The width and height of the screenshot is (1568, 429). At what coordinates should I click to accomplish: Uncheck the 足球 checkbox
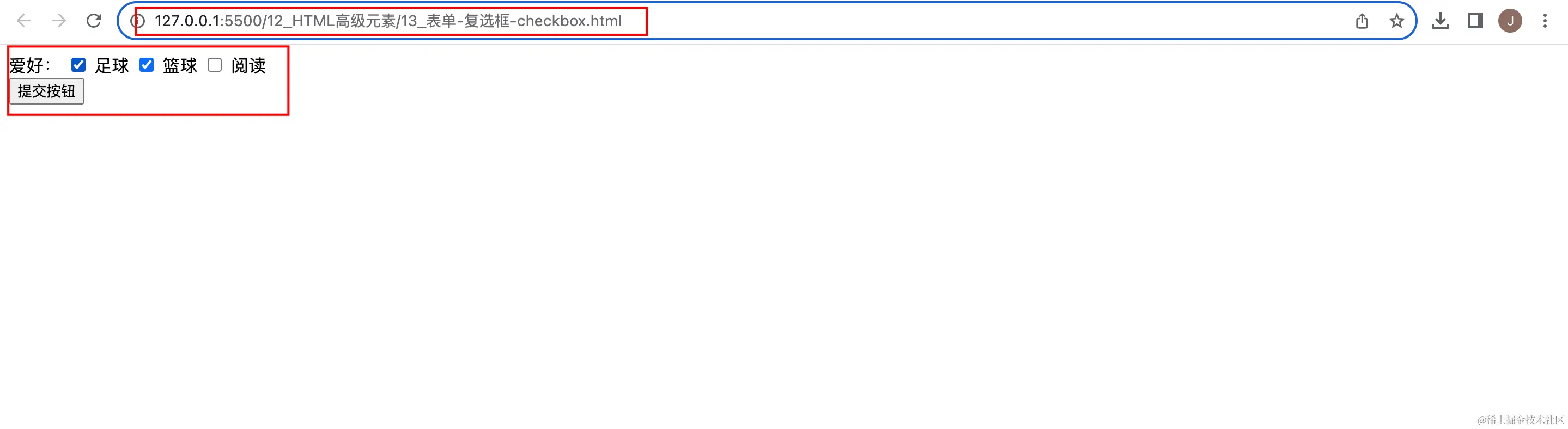tap(78, 65)
